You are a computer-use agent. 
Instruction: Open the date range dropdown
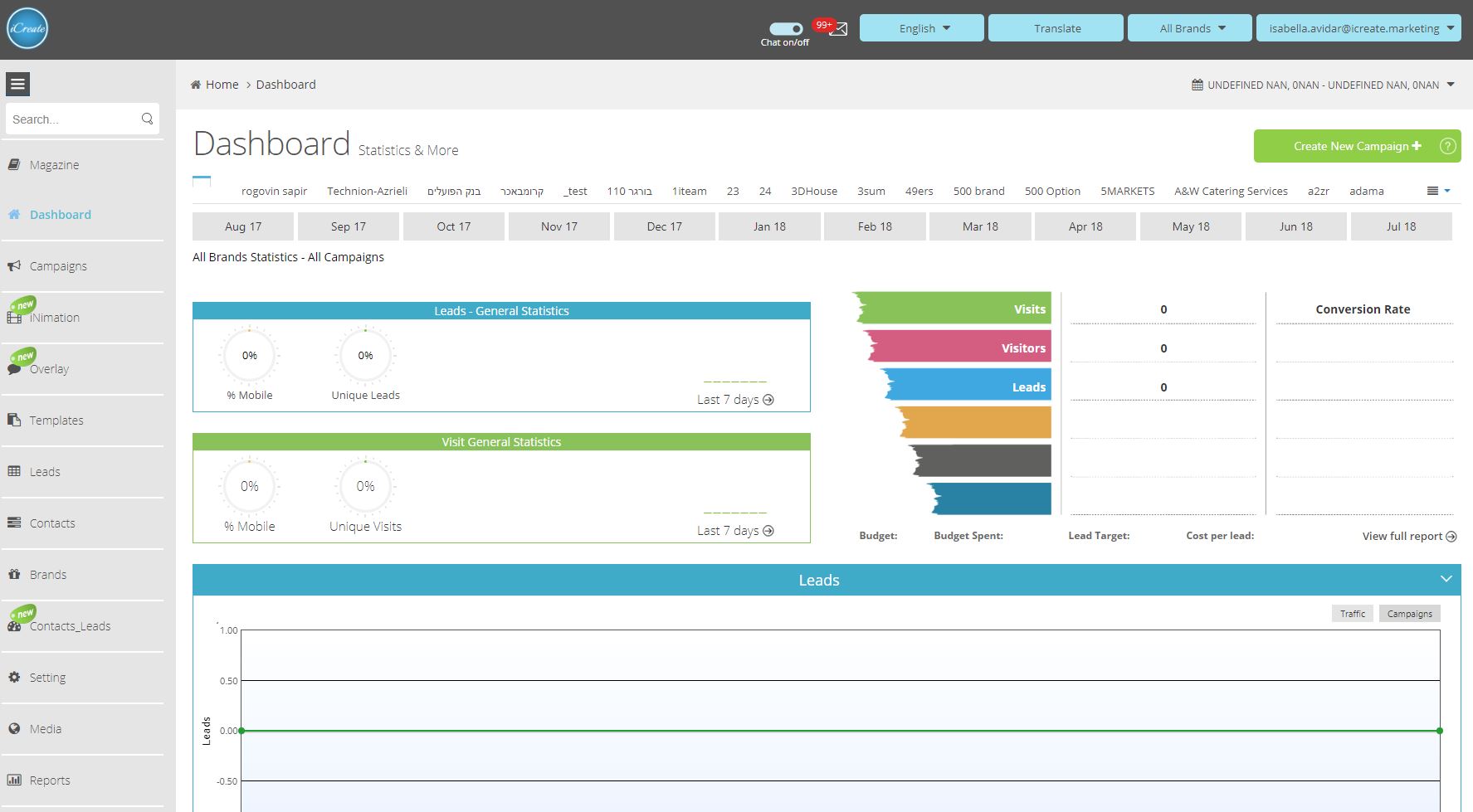point(1324,85)
